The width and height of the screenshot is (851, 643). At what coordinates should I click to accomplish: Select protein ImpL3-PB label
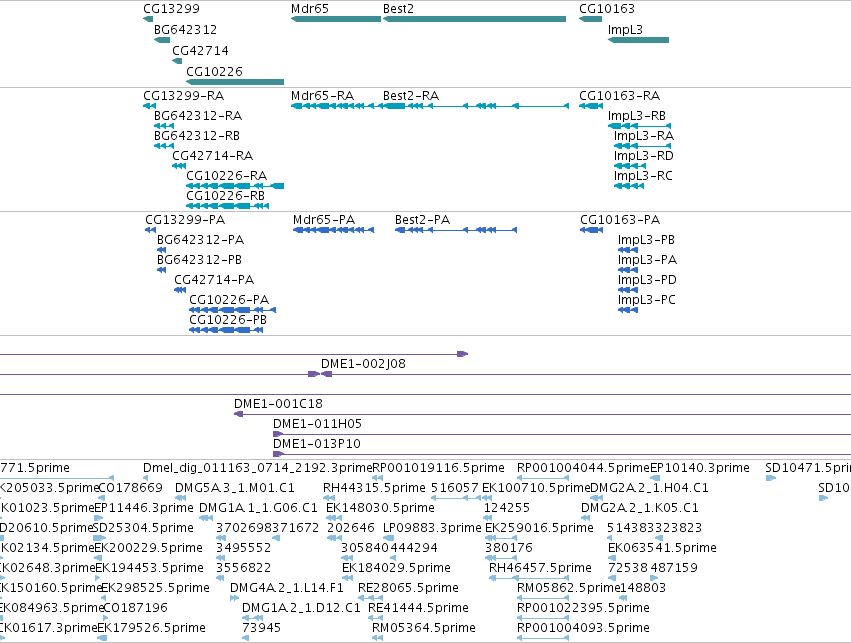pyautogui.click(x=646, y=240)
